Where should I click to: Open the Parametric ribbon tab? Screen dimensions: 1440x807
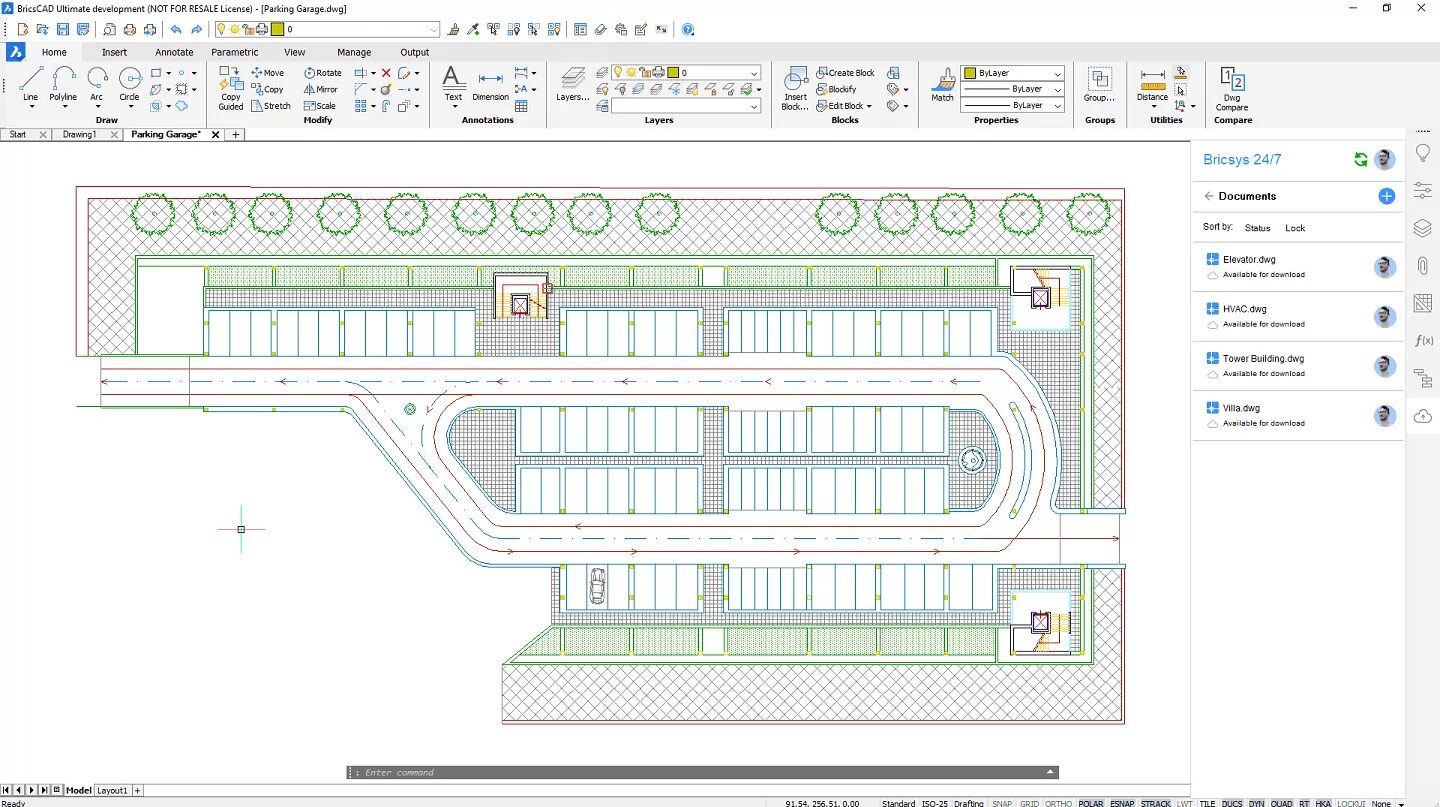point(234,52)
